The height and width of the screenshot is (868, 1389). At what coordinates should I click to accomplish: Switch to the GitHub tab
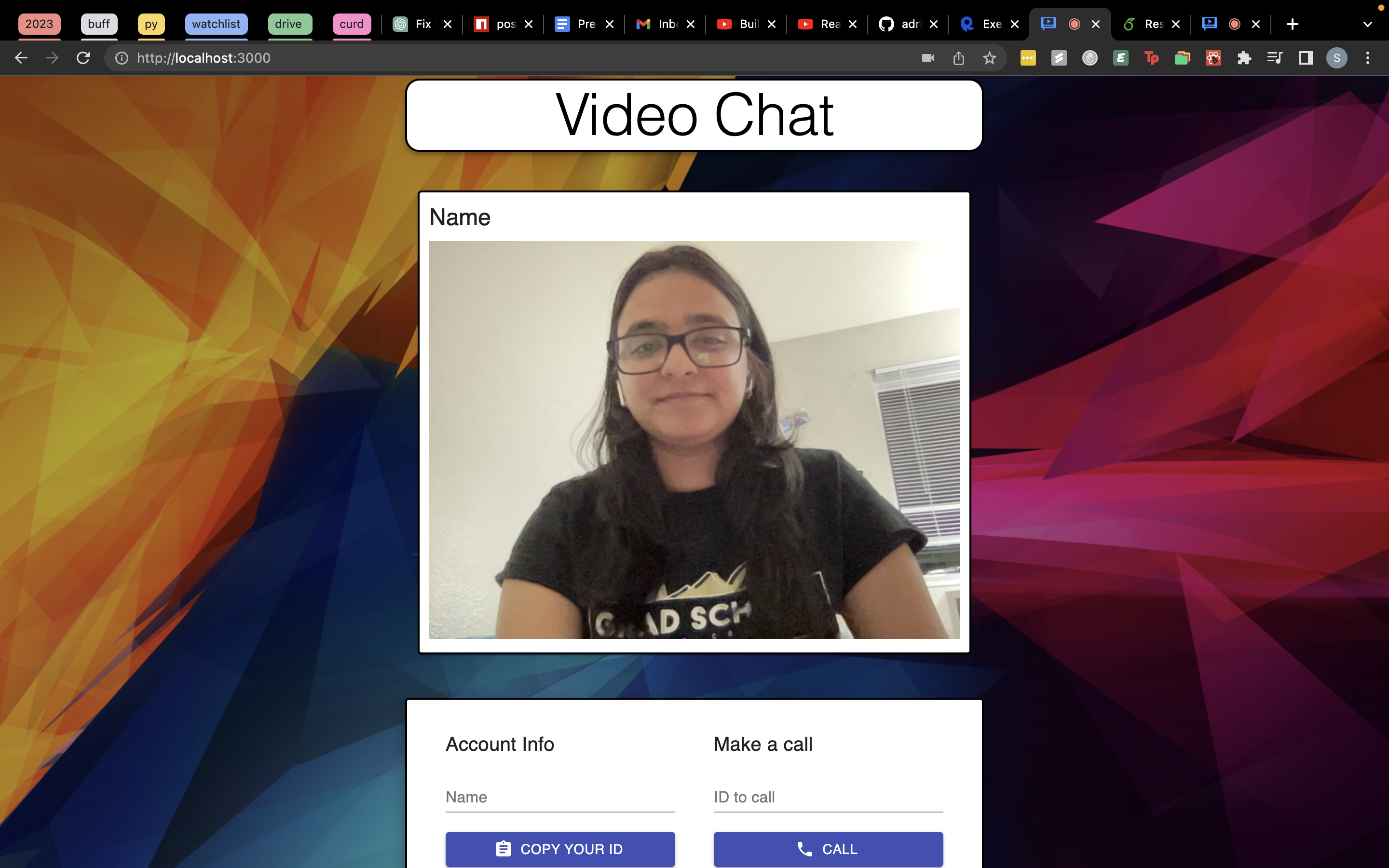point(901,24)
